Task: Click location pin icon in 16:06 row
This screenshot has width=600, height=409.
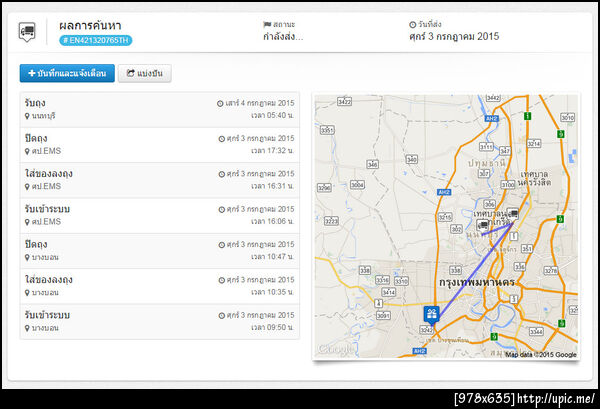Action: (27, 222)
